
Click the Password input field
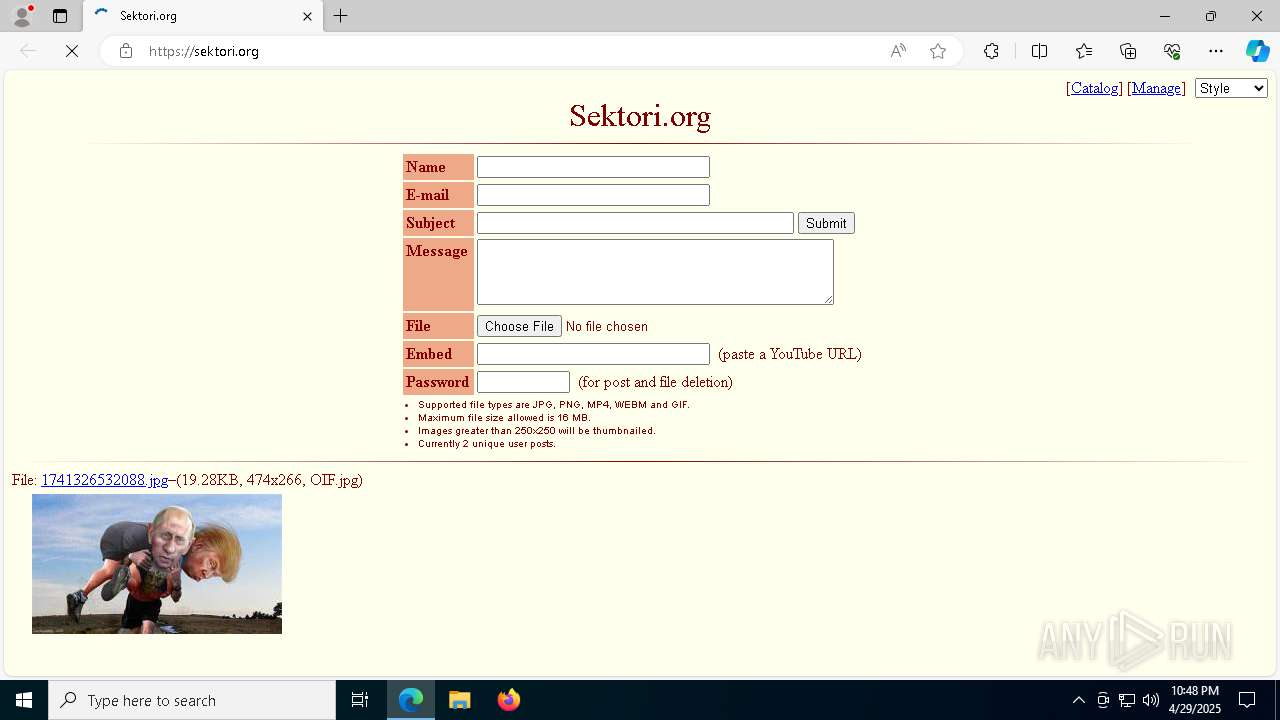coord(523,382)
